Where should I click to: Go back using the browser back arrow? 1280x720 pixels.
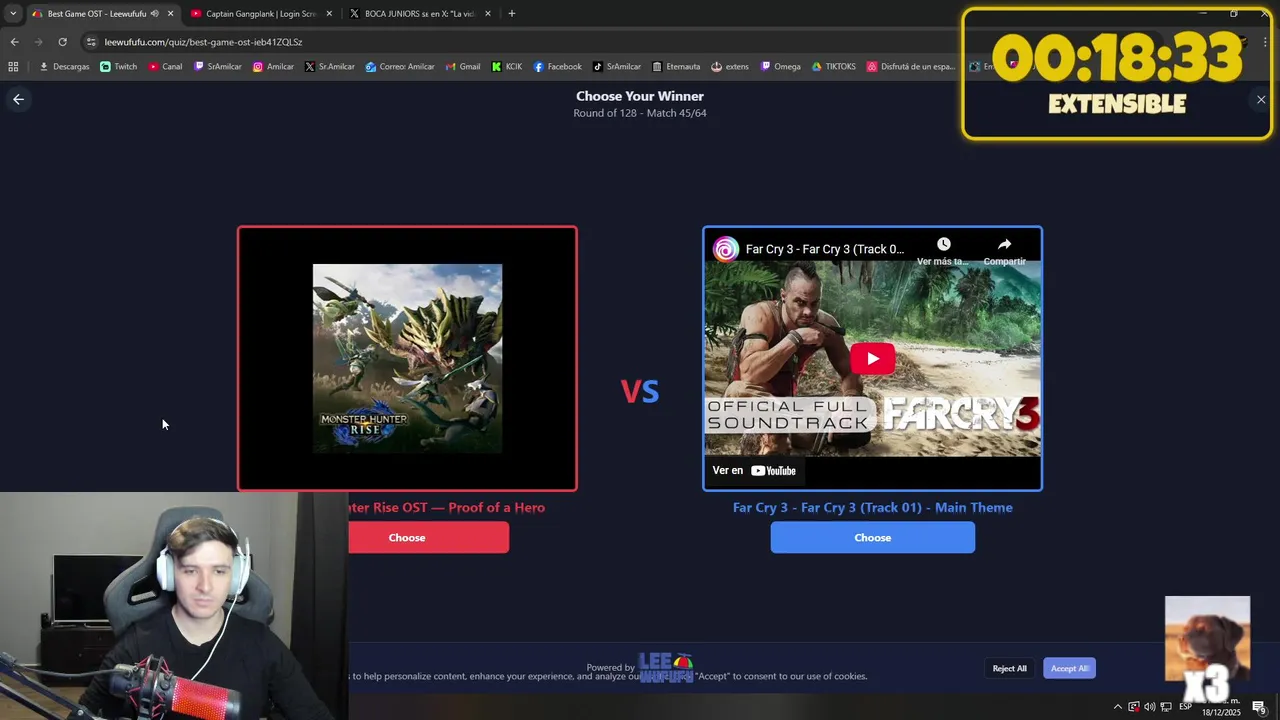click(14, 42)
